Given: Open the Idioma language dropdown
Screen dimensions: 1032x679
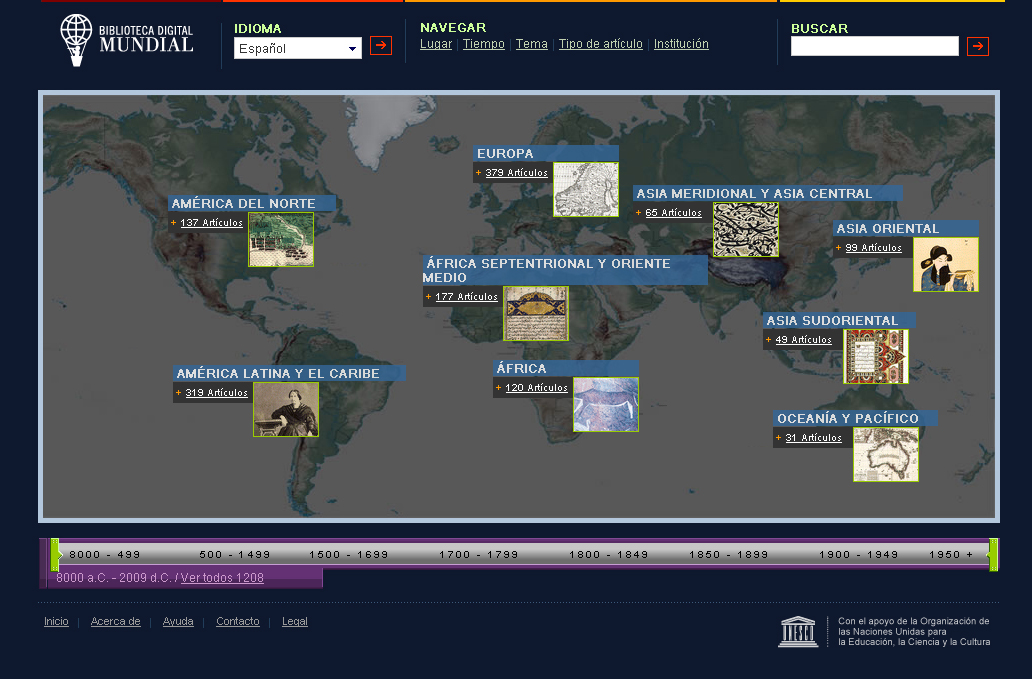Looking at the screenshot, I should coord(298,48).
